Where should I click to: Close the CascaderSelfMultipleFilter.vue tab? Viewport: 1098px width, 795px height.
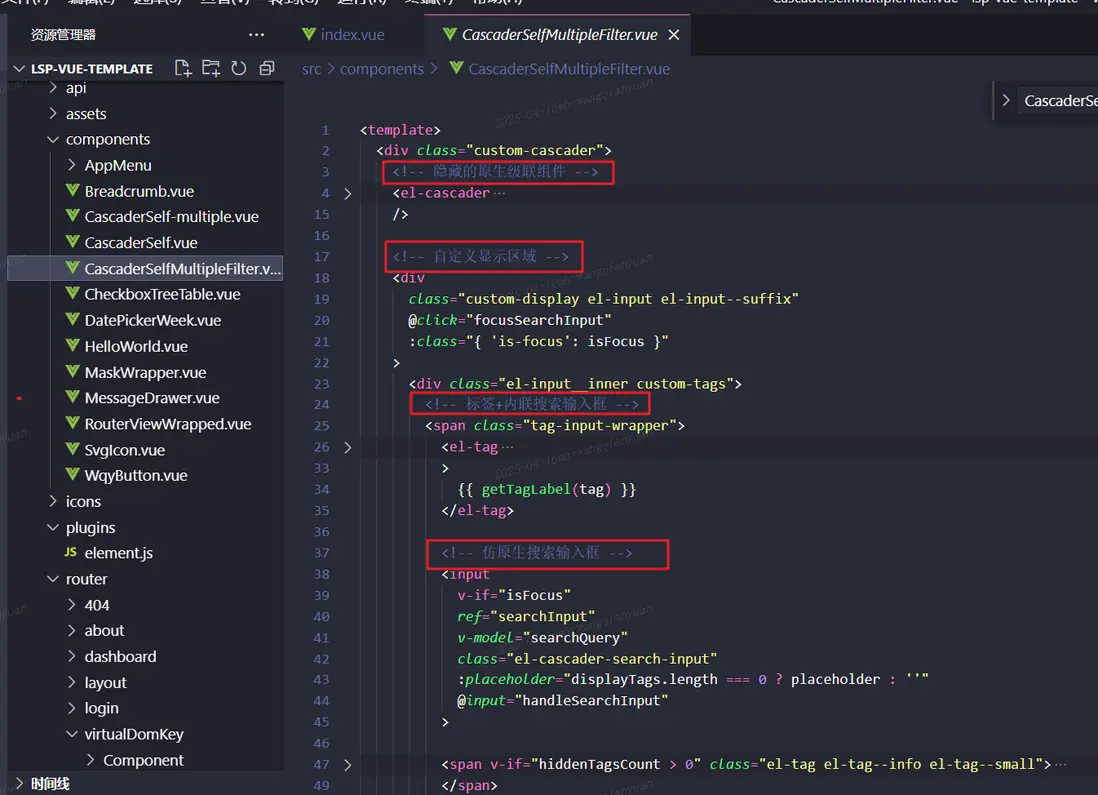tap(674, 35)
